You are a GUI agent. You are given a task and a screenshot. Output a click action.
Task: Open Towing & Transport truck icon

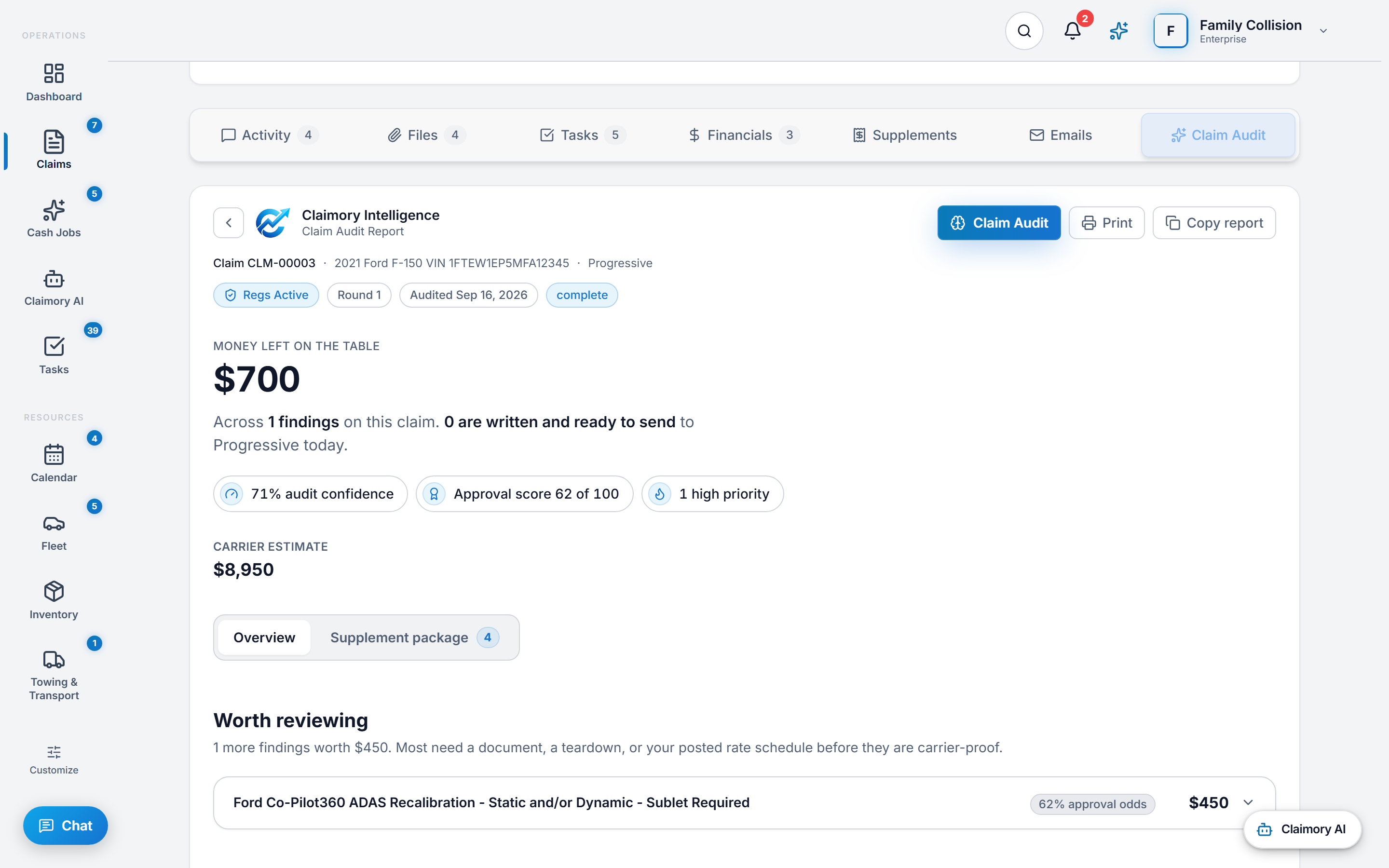point(54,660)
